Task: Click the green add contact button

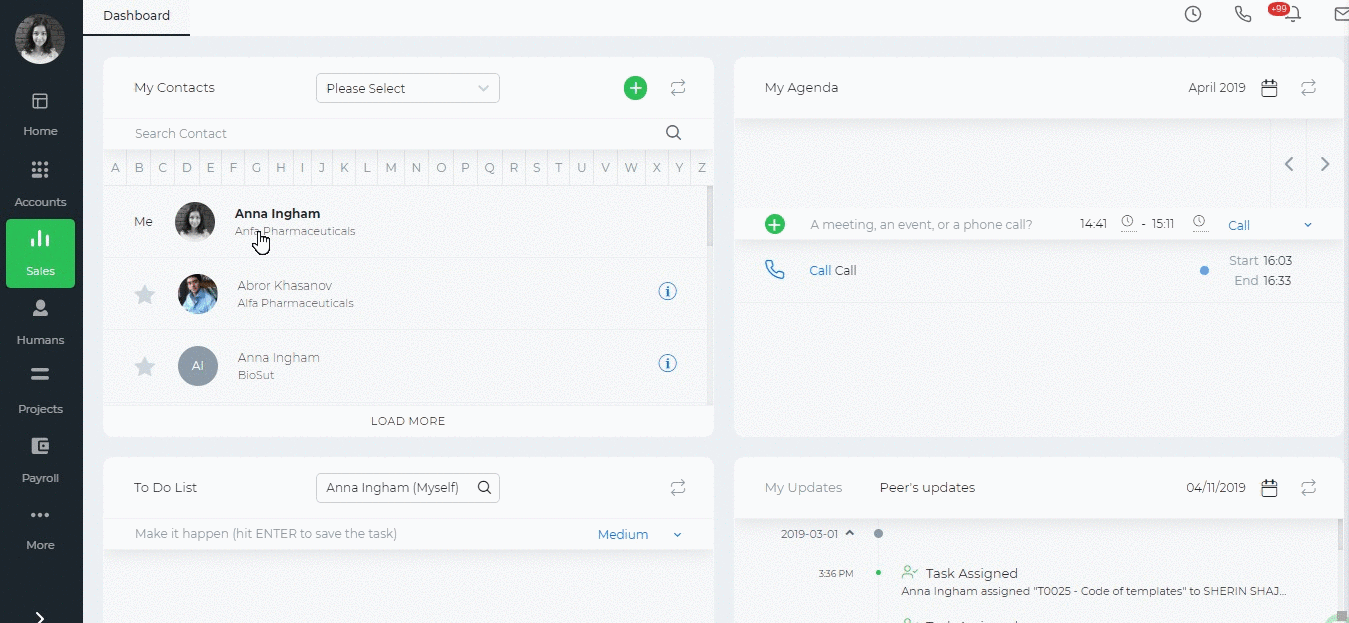Action: 635,88
